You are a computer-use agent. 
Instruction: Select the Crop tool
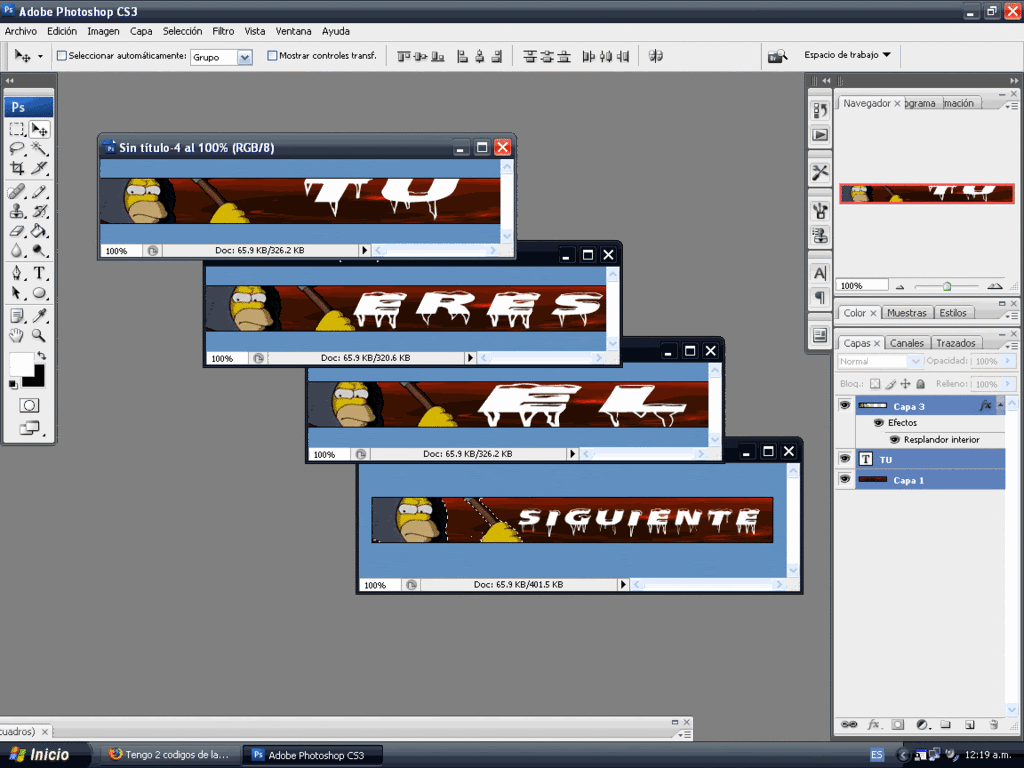[17, 168]
